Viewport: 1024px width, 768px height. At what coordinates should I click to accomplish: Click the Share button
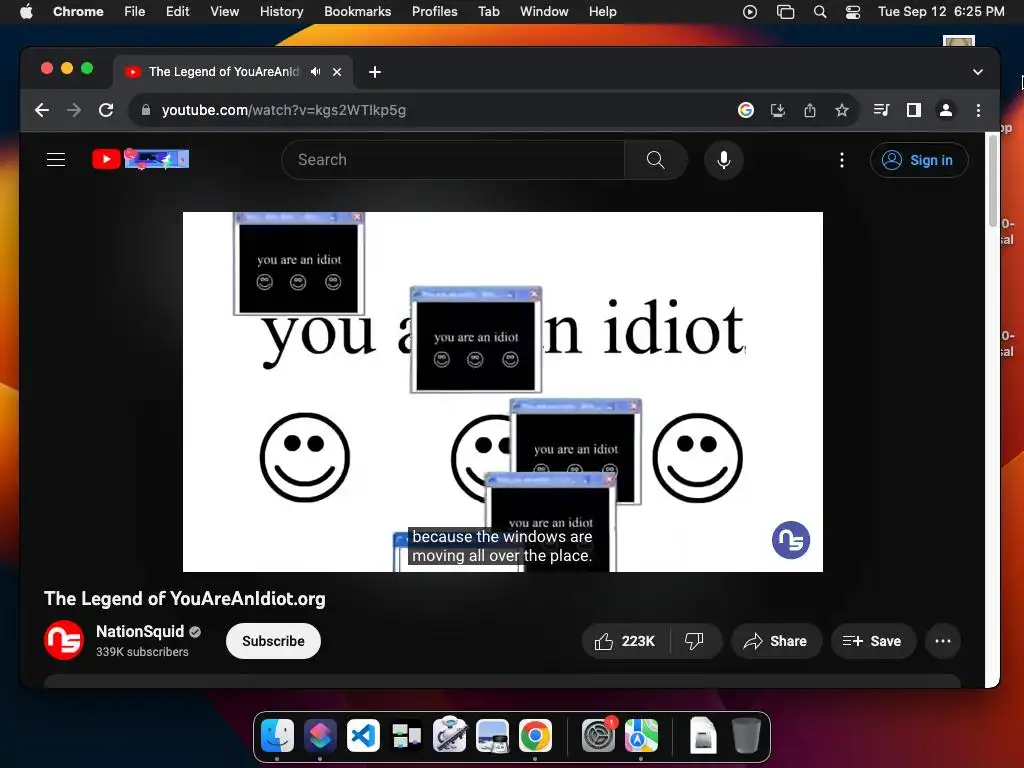point(776,641)
